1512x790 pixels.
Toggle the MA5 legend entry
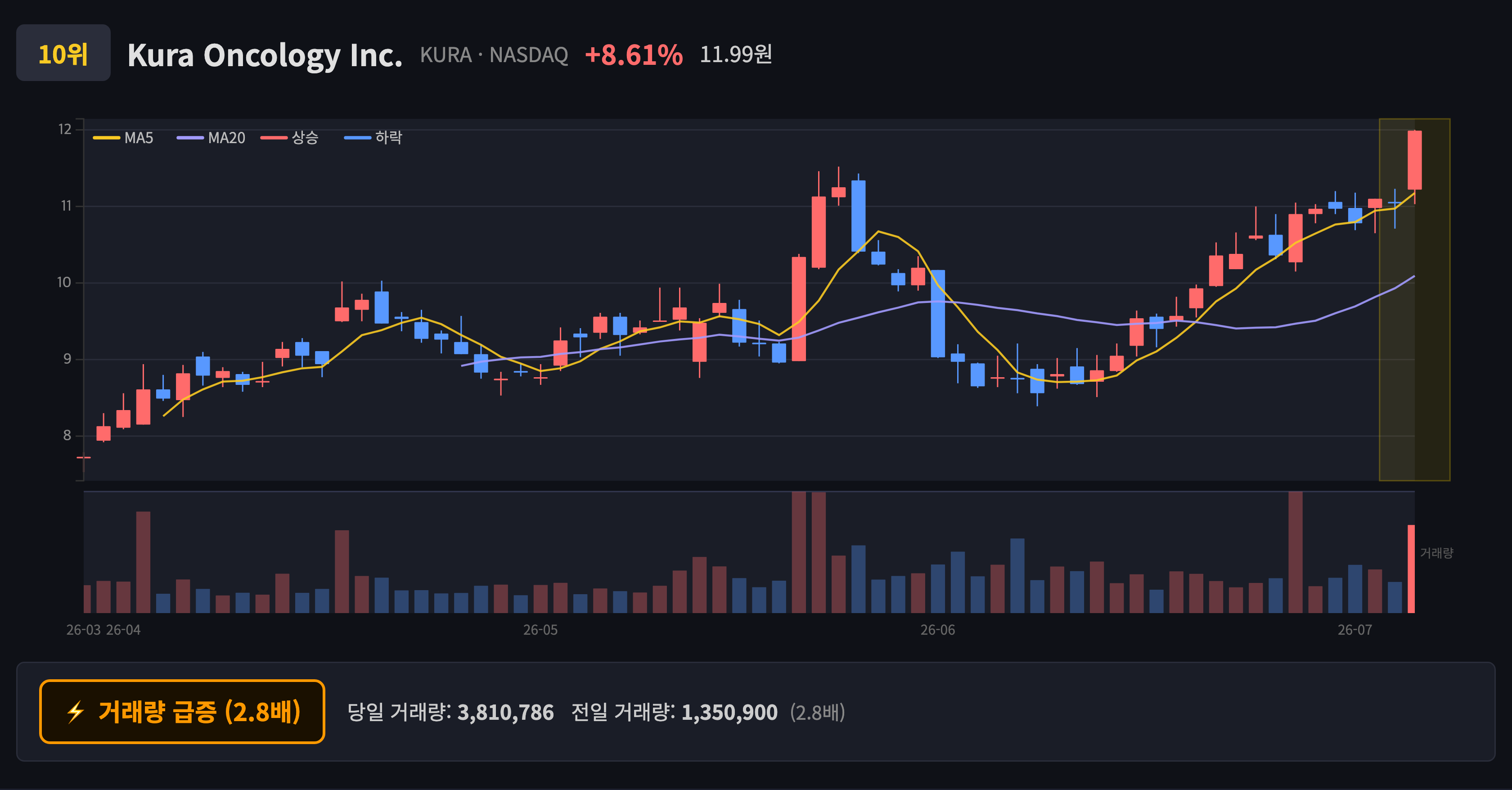tap(123, 138)
